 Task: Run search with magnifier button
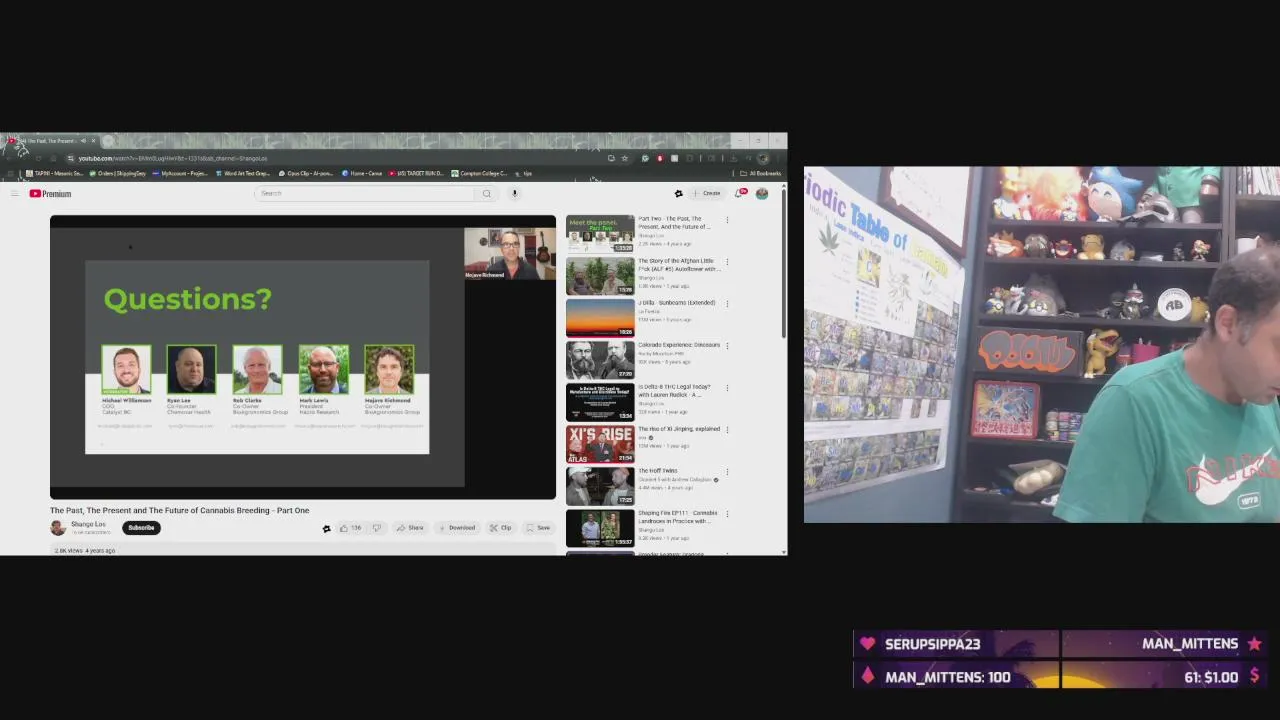coord(487,193)
